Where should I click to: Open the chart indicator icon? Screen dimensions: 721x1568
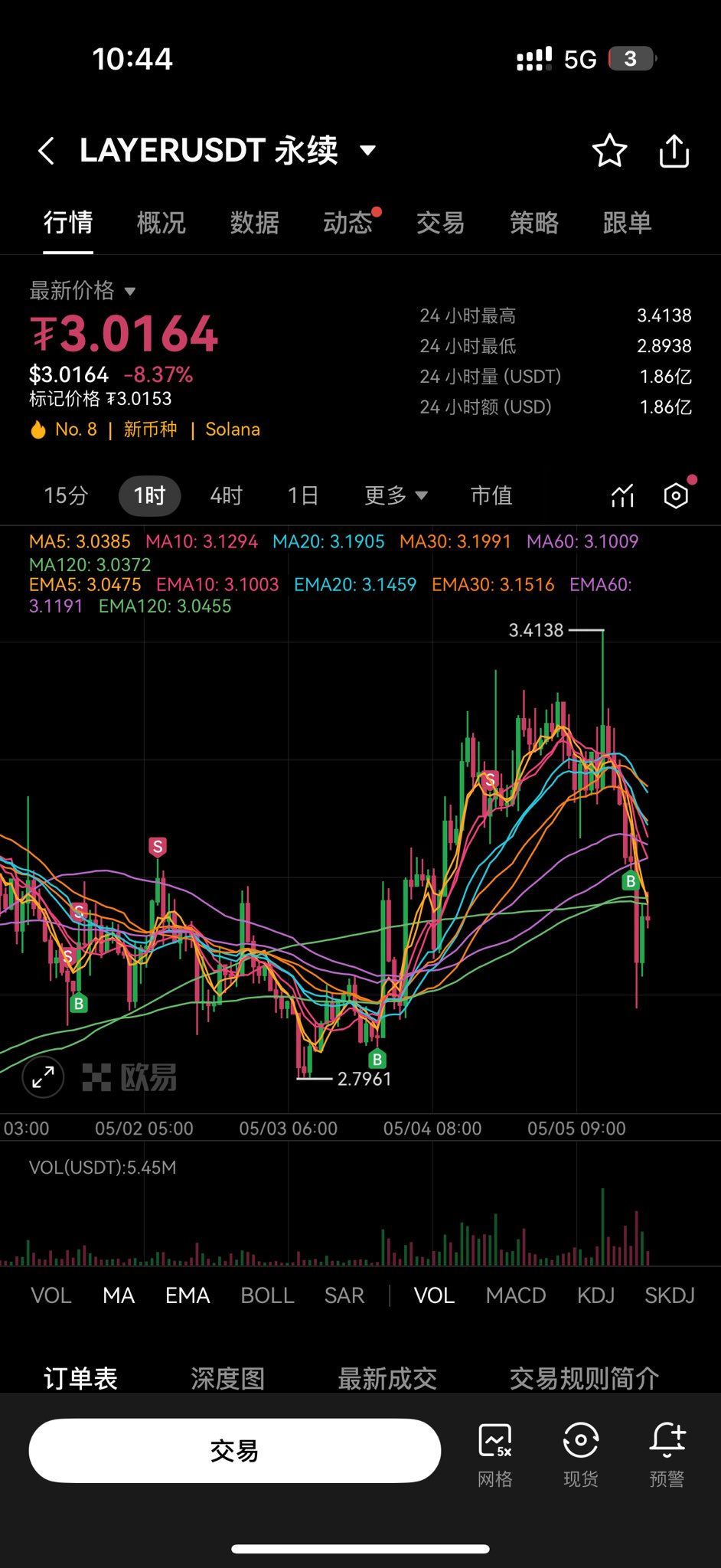623,496
